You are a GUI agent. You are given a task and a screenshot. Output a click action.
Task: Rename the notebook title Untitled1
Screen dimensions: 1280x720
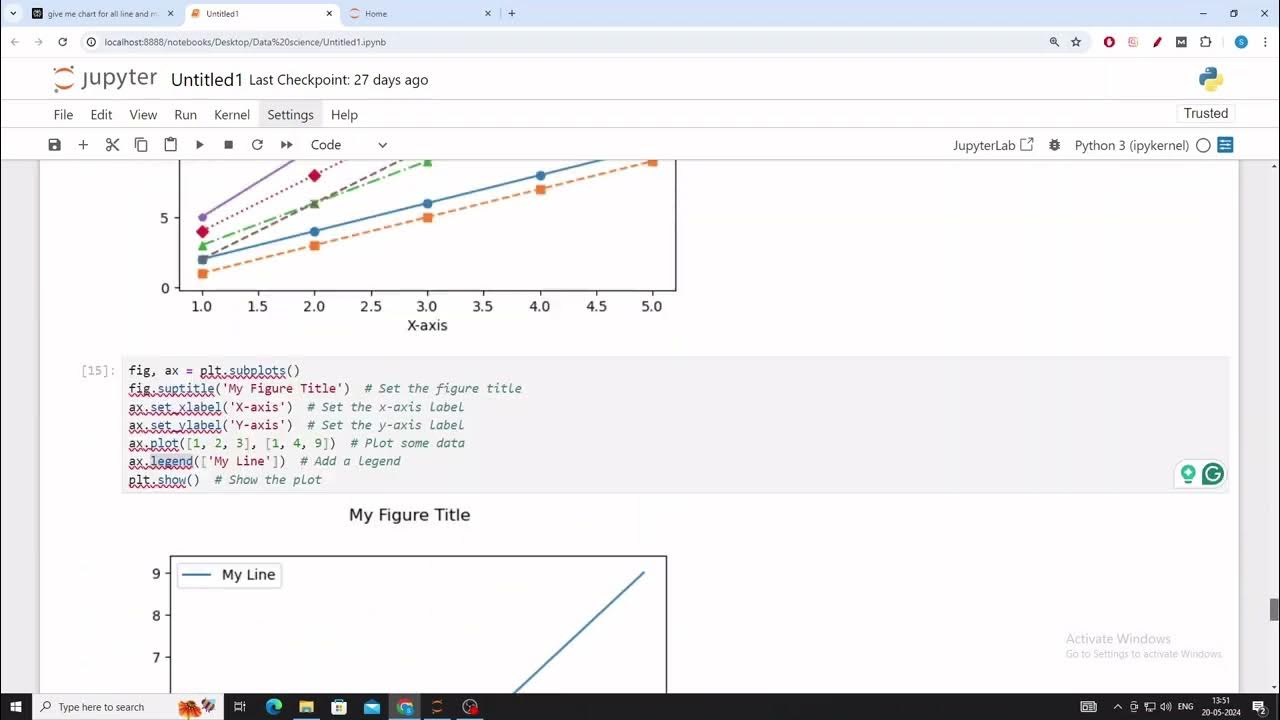(207, 80)
